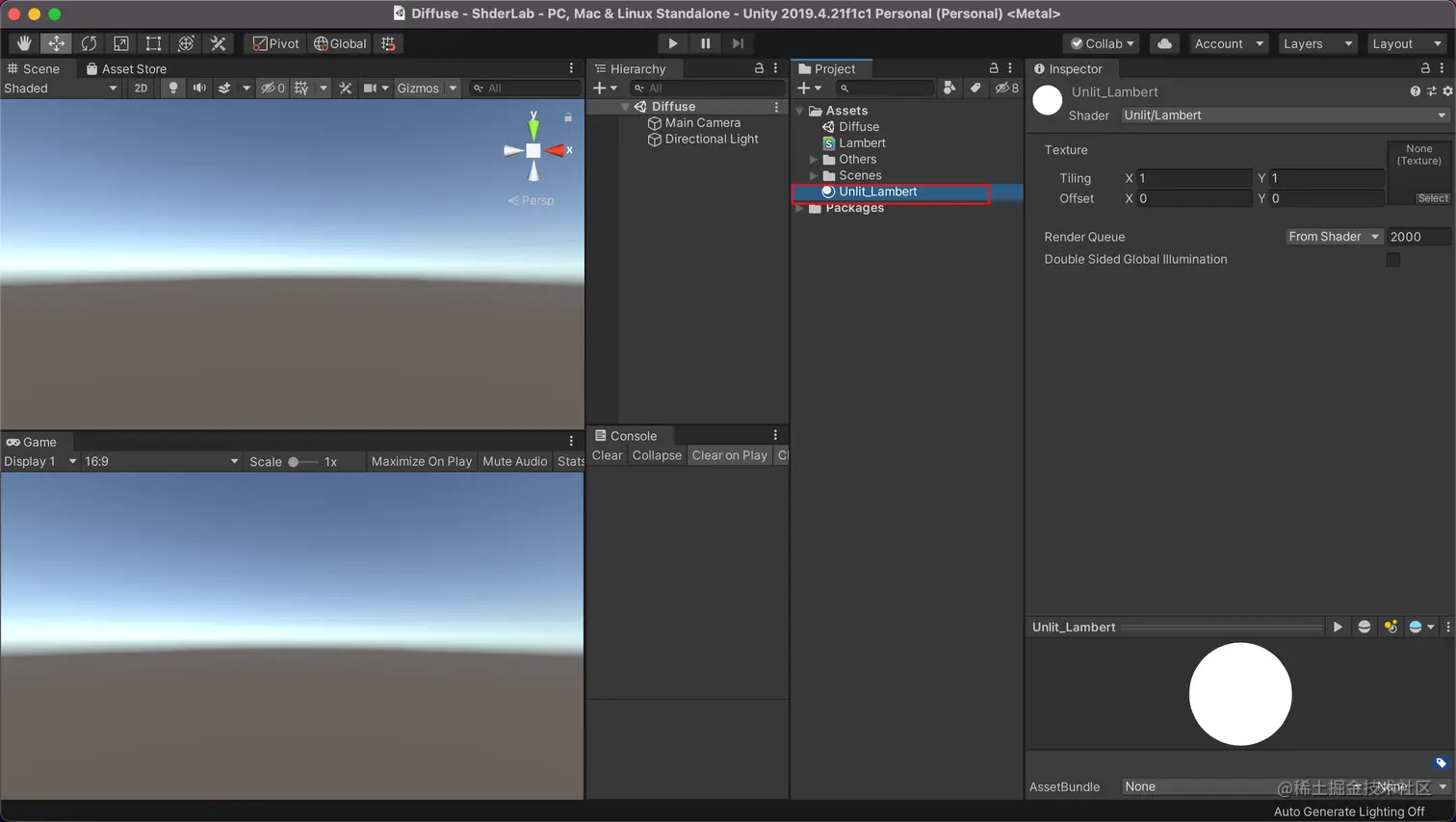Expand the Scenes folder
The width and height of the screenshot is (1456, 822).
tap(814, 176)
